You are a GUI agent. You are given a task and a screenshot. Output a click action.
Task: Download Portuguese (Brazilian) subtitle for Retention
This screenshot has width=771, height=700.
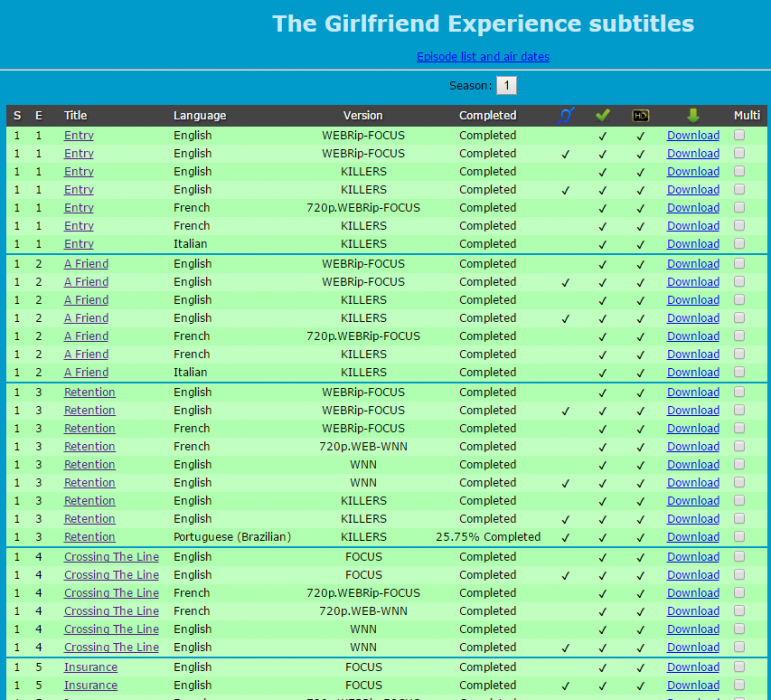[x=693, y=537]
